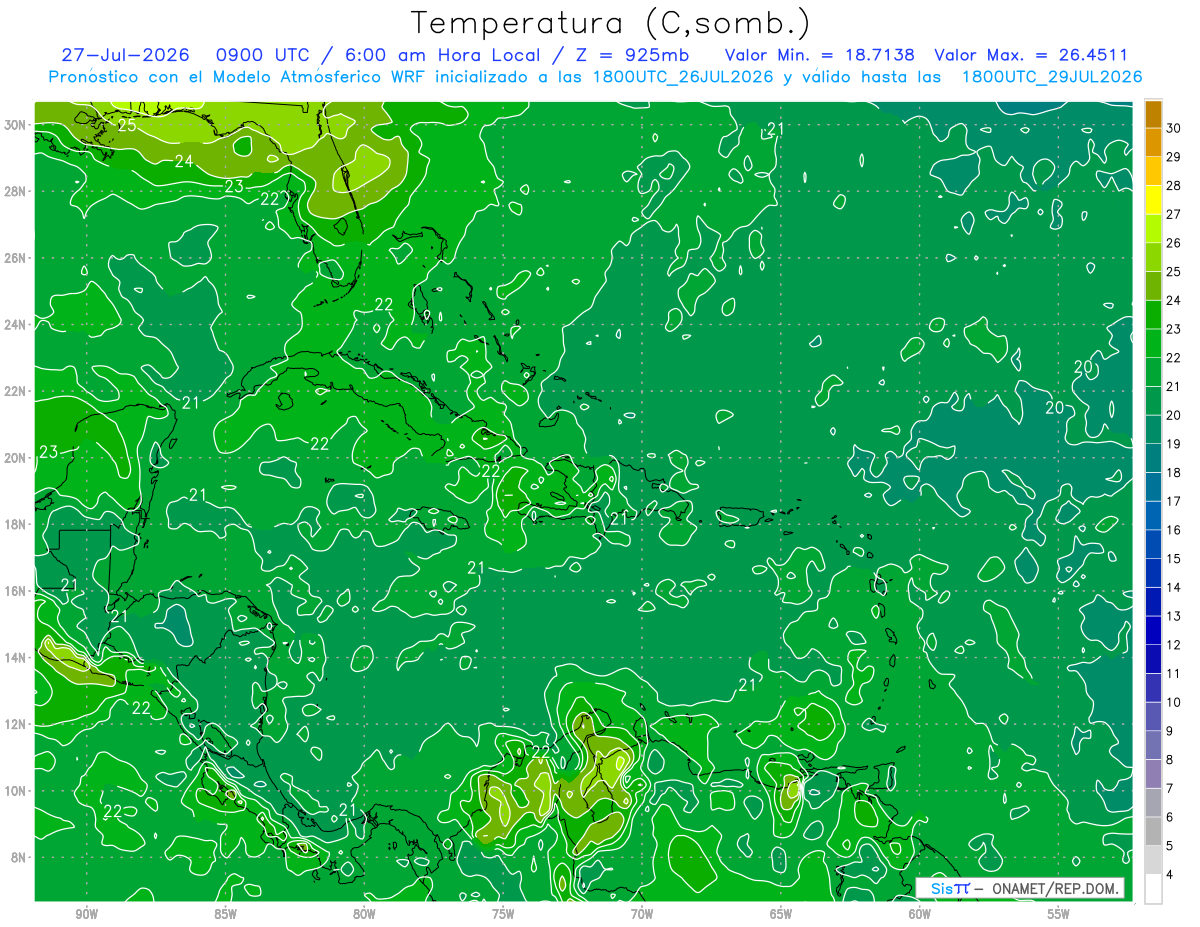Click the "8N" latitude axis label

(x=20, y=857)
